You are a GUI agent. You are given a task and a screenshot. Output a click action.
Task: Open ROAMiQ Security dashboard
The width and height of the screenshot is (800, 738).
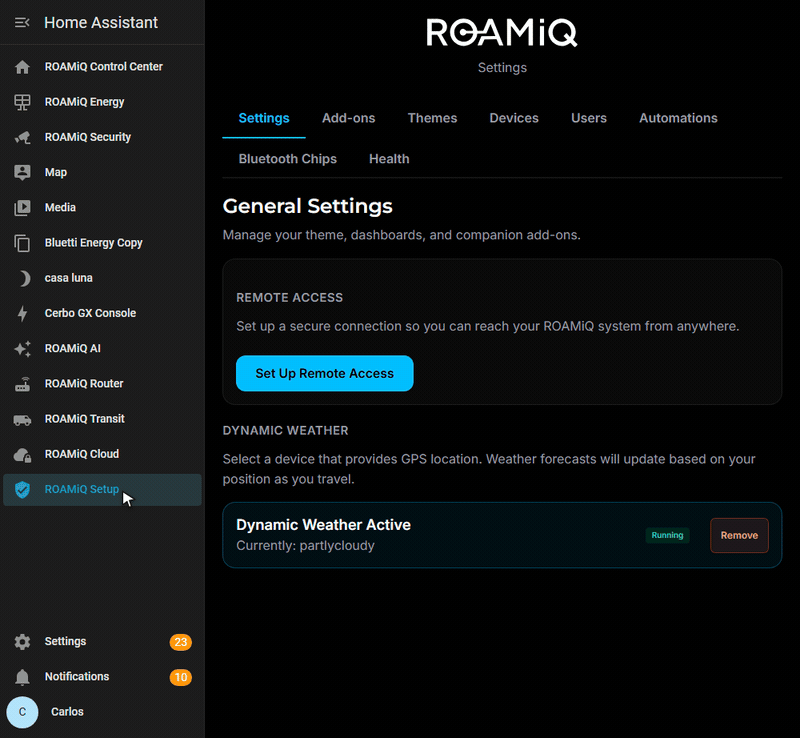[88, 137]
